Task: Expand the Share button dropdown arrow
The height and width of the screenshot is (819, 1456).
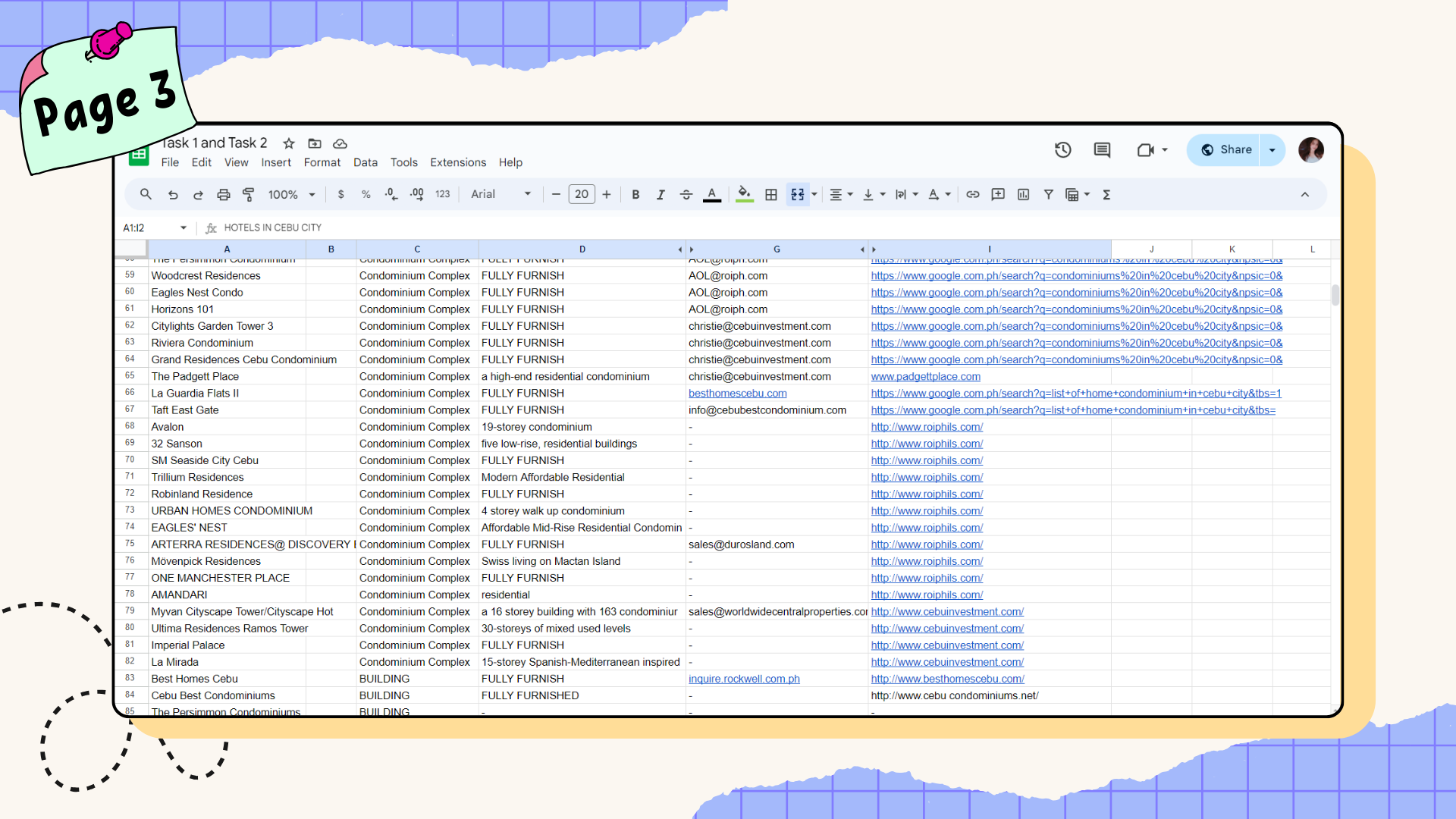Action: click(1272, 150)
